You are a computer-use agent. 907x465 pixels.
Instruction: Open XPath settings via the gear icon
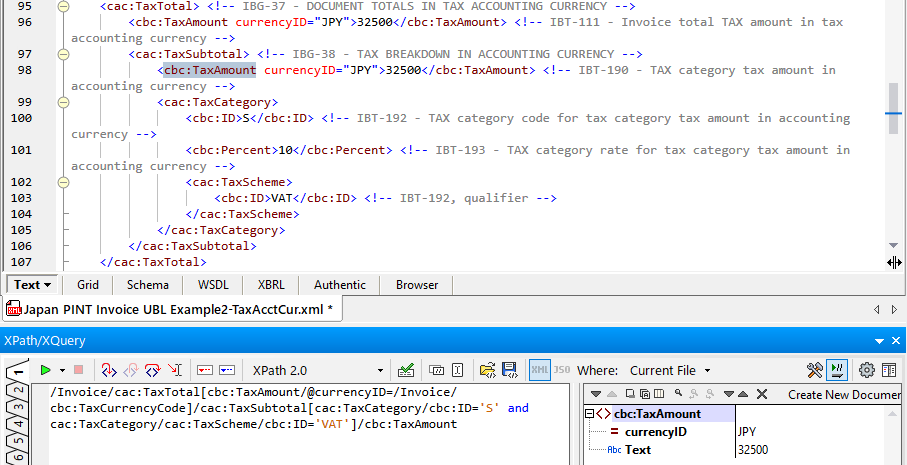867,370
